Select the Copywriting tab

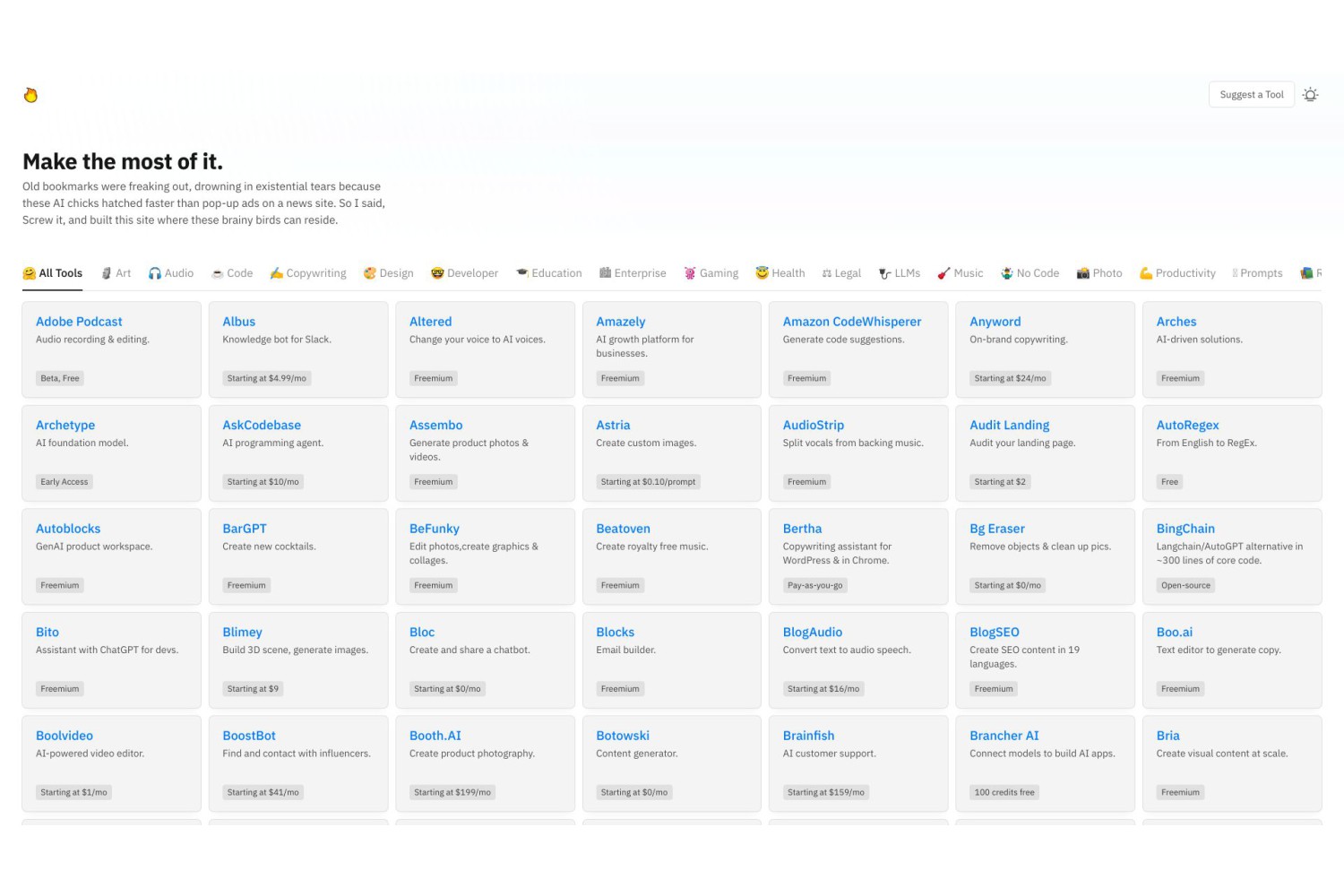pos(308,273)
